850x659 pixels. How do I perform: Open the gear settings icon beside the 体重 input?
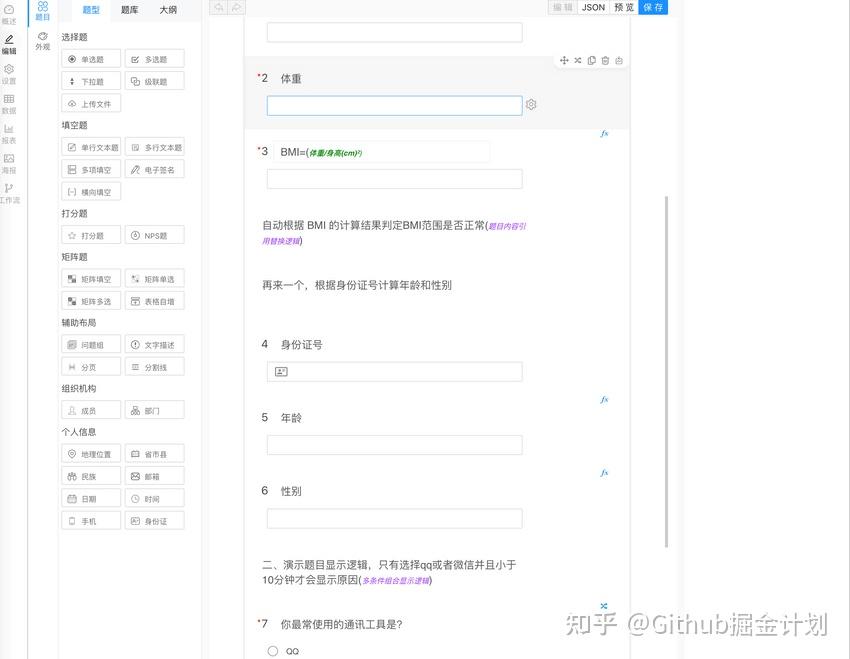pos(531,104)
